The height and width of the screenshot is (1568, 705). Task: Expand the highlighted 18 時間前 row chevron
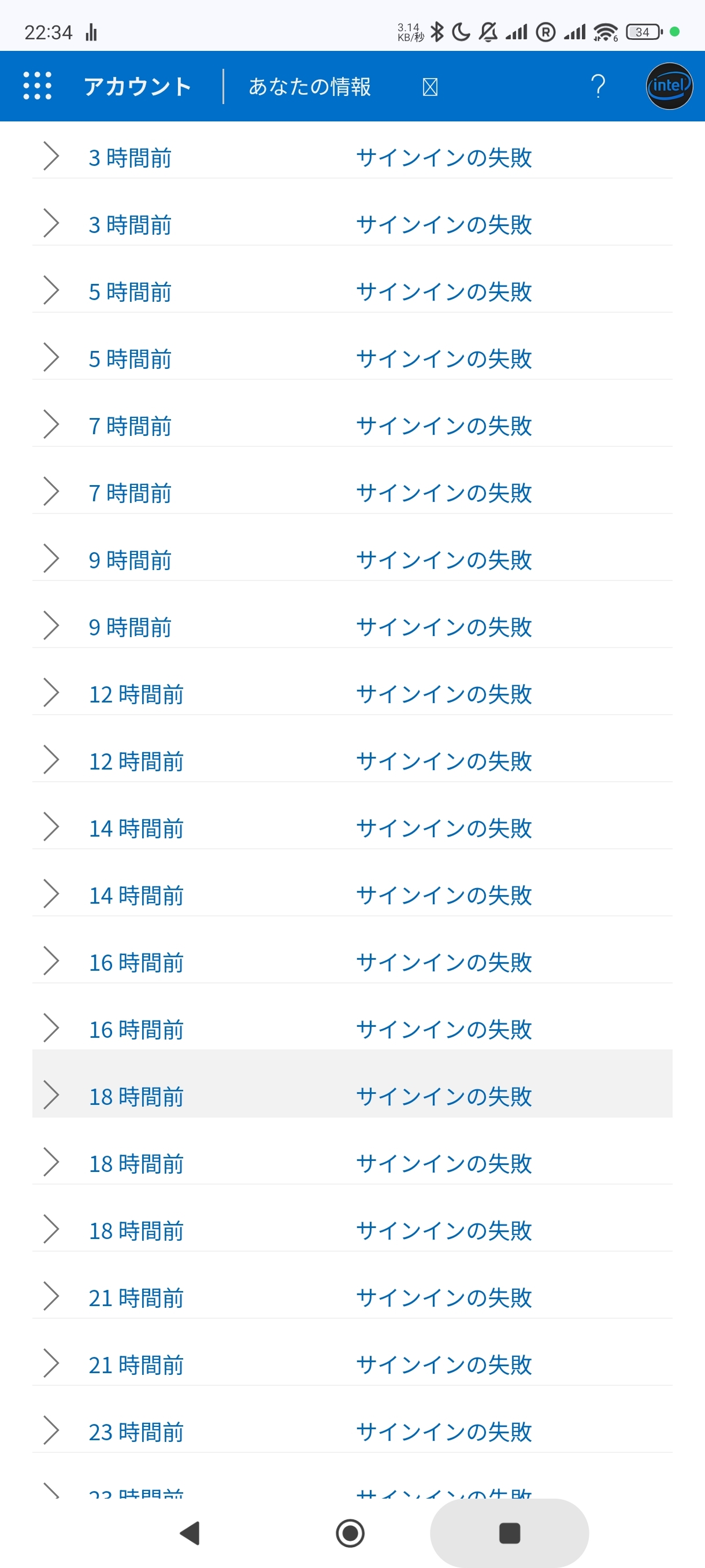[x=51, y=1095]
